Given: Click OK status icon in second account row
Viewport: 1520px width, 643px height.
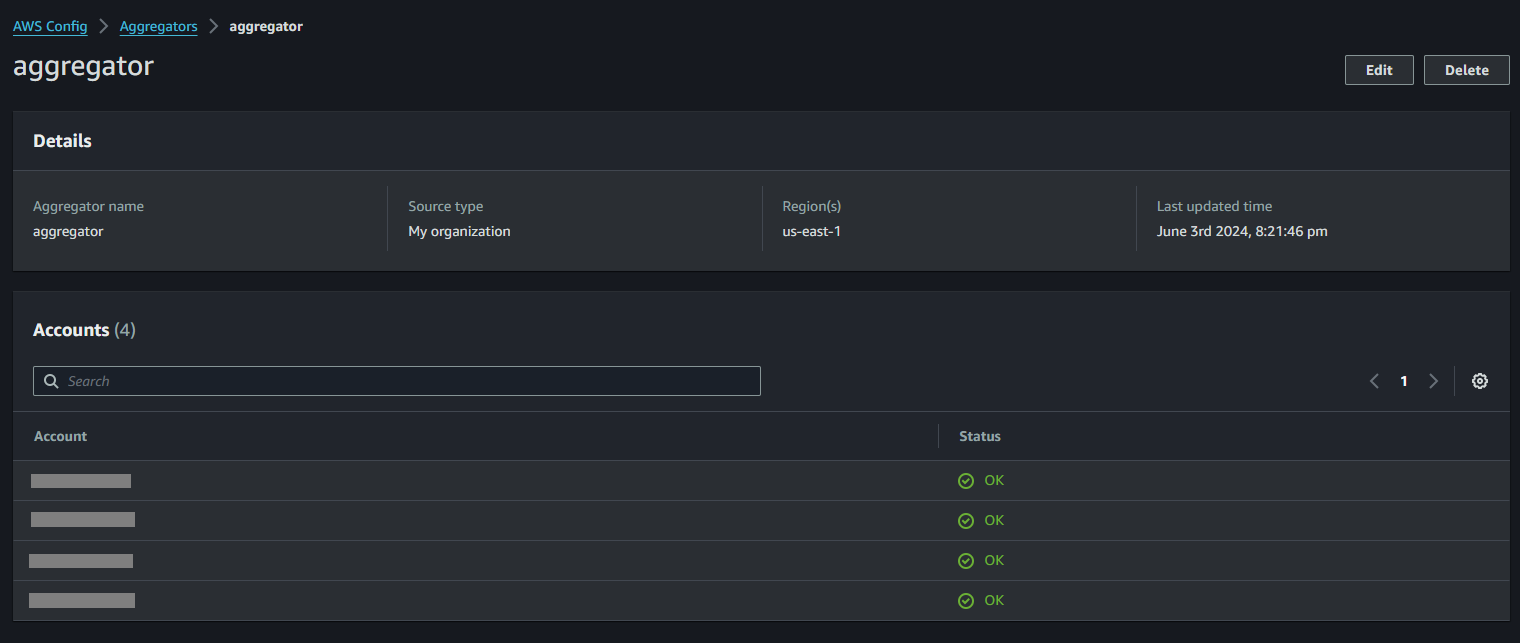Looking at the screenshot, I should 966,521.
